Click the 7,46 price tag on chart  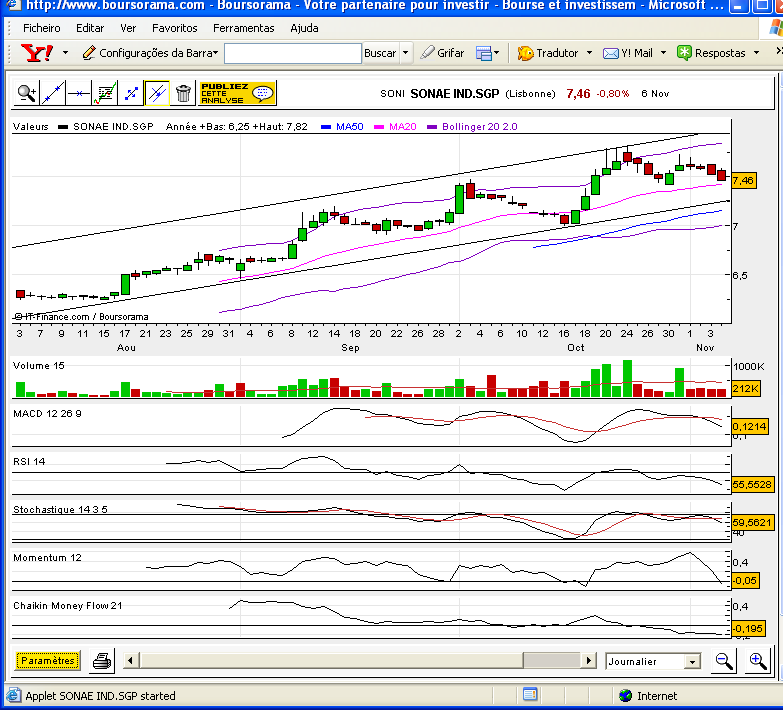(744, 180)
